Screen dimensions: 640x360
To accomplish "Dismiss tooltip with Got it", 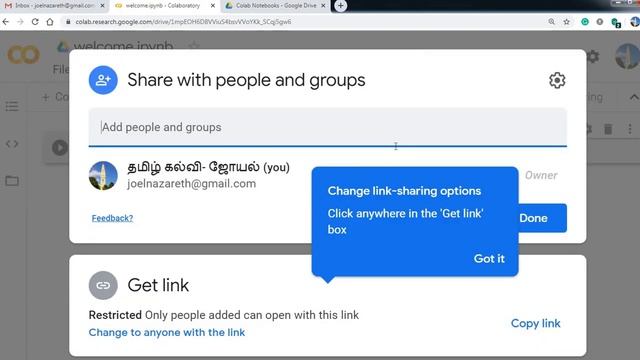I will (x=489, y=259).
